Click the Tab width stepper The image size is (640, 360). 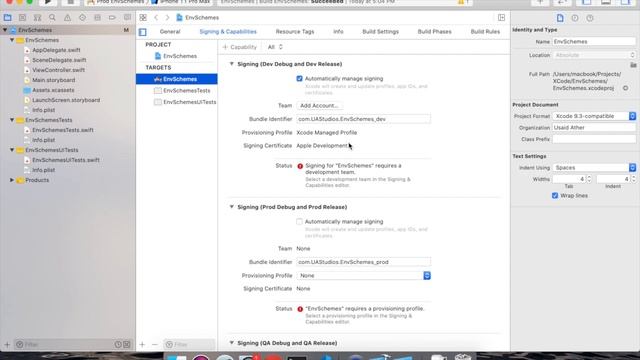tap(589, 179)
